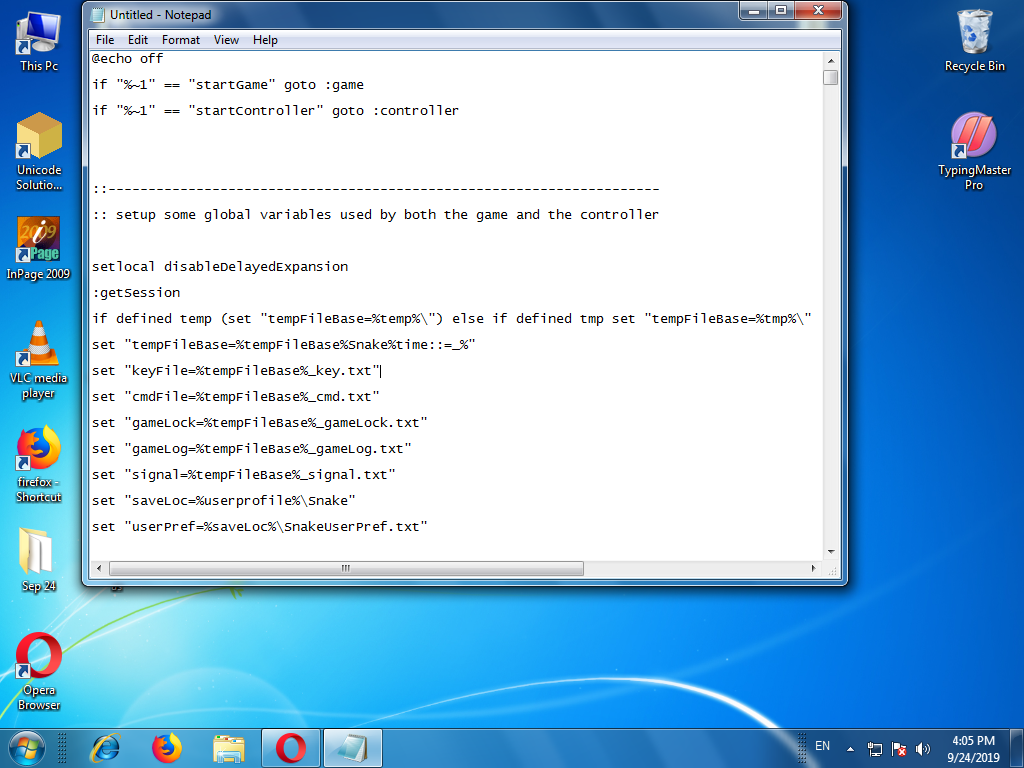This screenshot has height=768, width=1024.
Task: Click the 'set "keyFile=' line
Action: [x=236, y=371]
